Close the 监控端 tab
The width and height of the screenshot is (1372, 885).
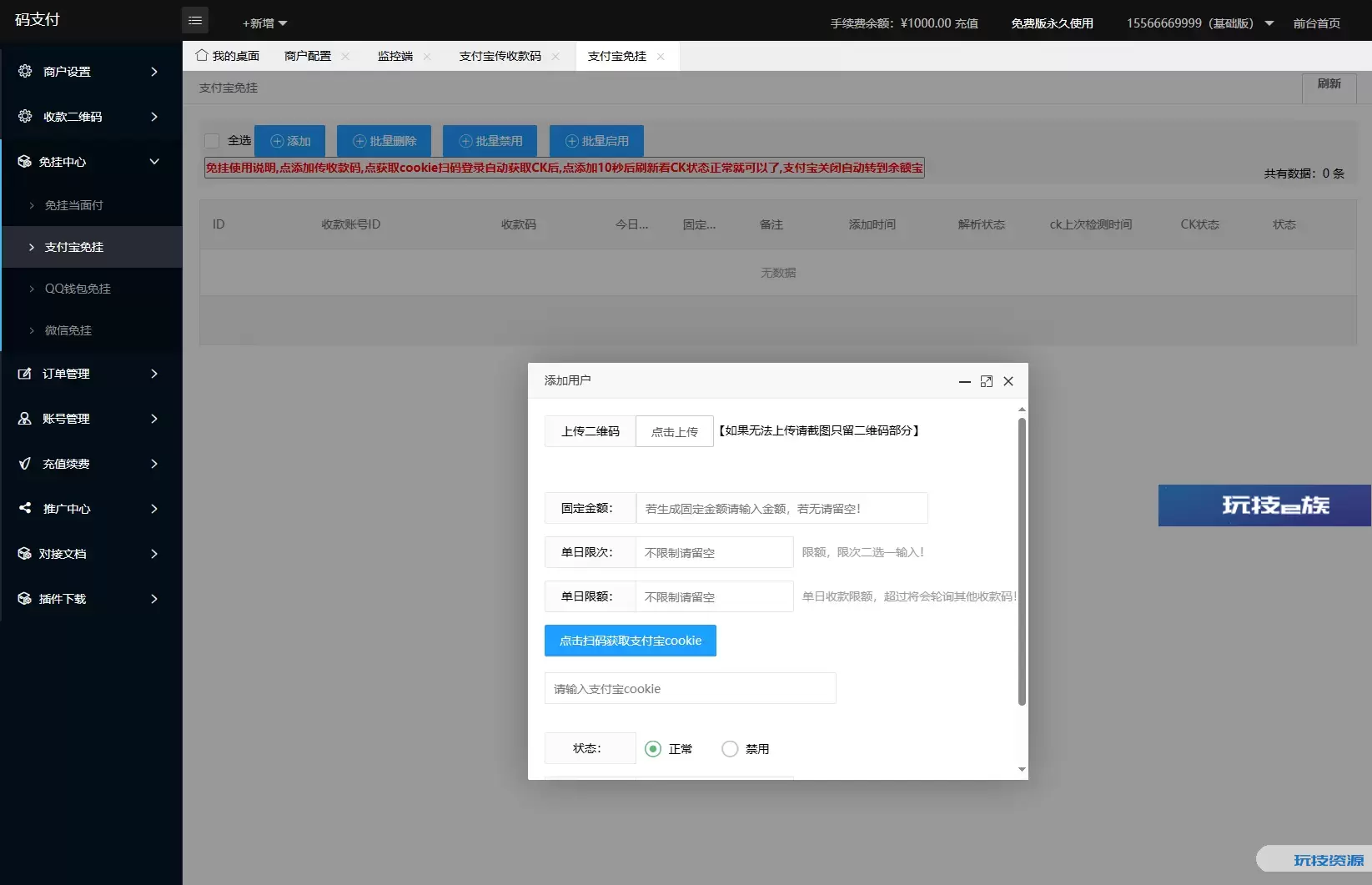(427, 57)
